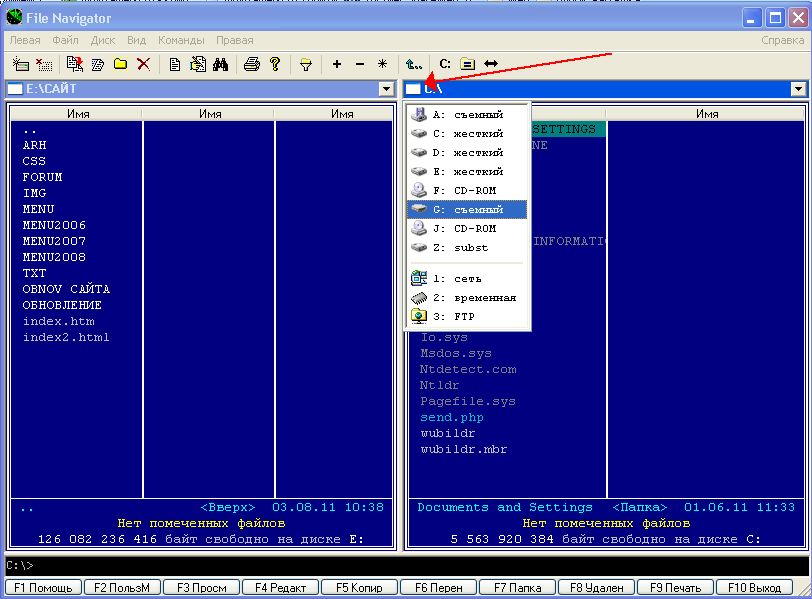Click the F4 Редакт button

pos(280,588)
